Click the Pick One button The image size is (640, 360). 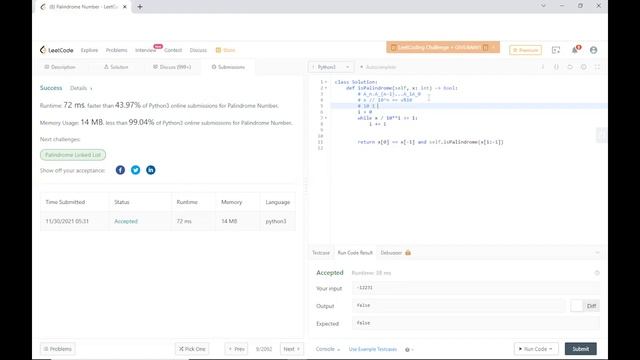tap(192, 349)
